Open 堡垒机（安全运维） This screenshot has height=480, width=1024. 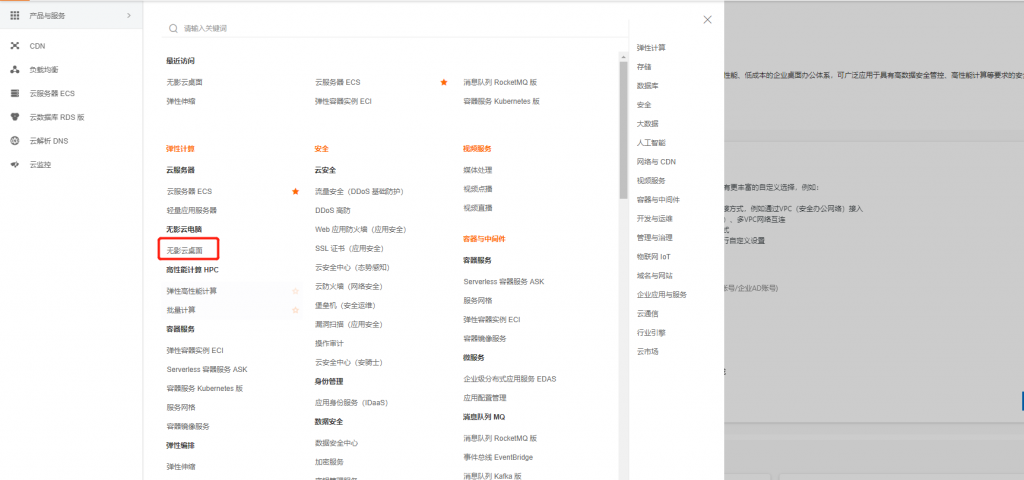coord(345,305)
